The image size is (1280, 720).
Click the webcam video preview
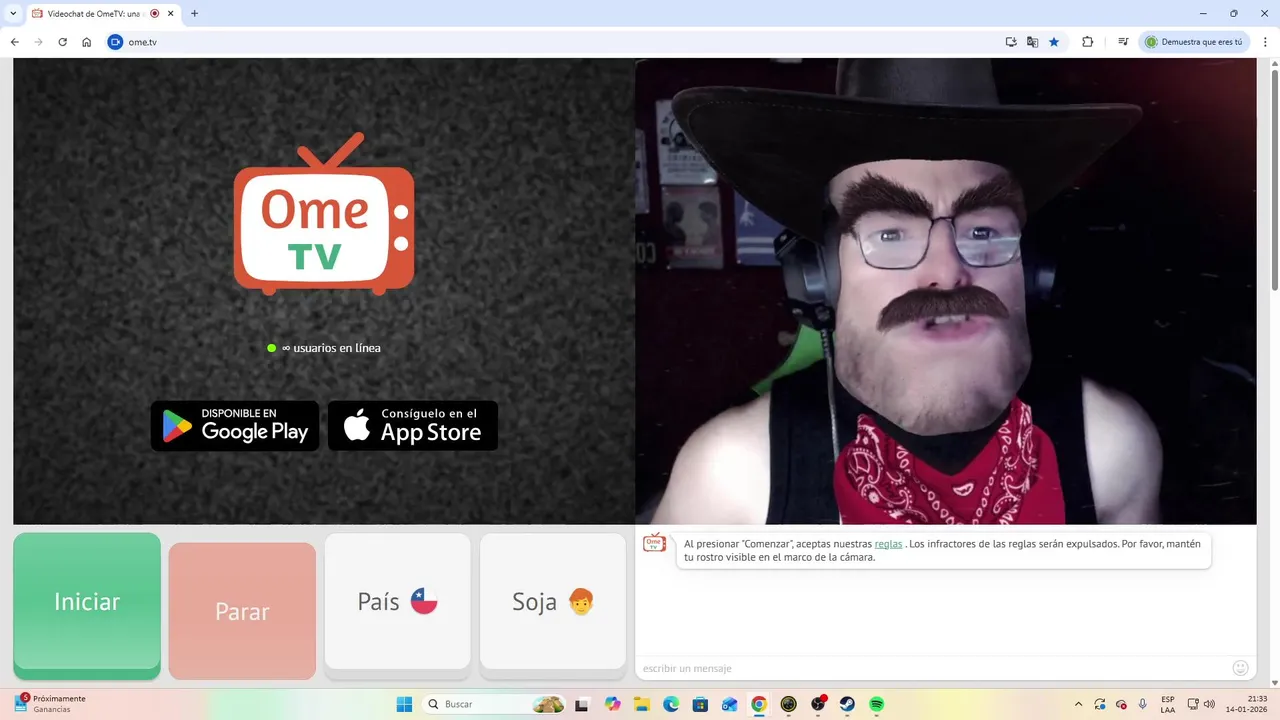[x=945, y=291]
